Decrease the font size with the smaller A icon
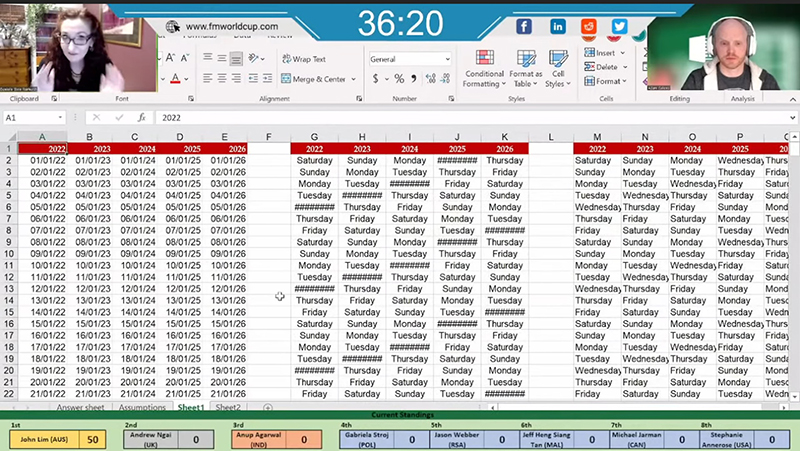Viewport: 800px width, 451px height. tap(185, 58)
